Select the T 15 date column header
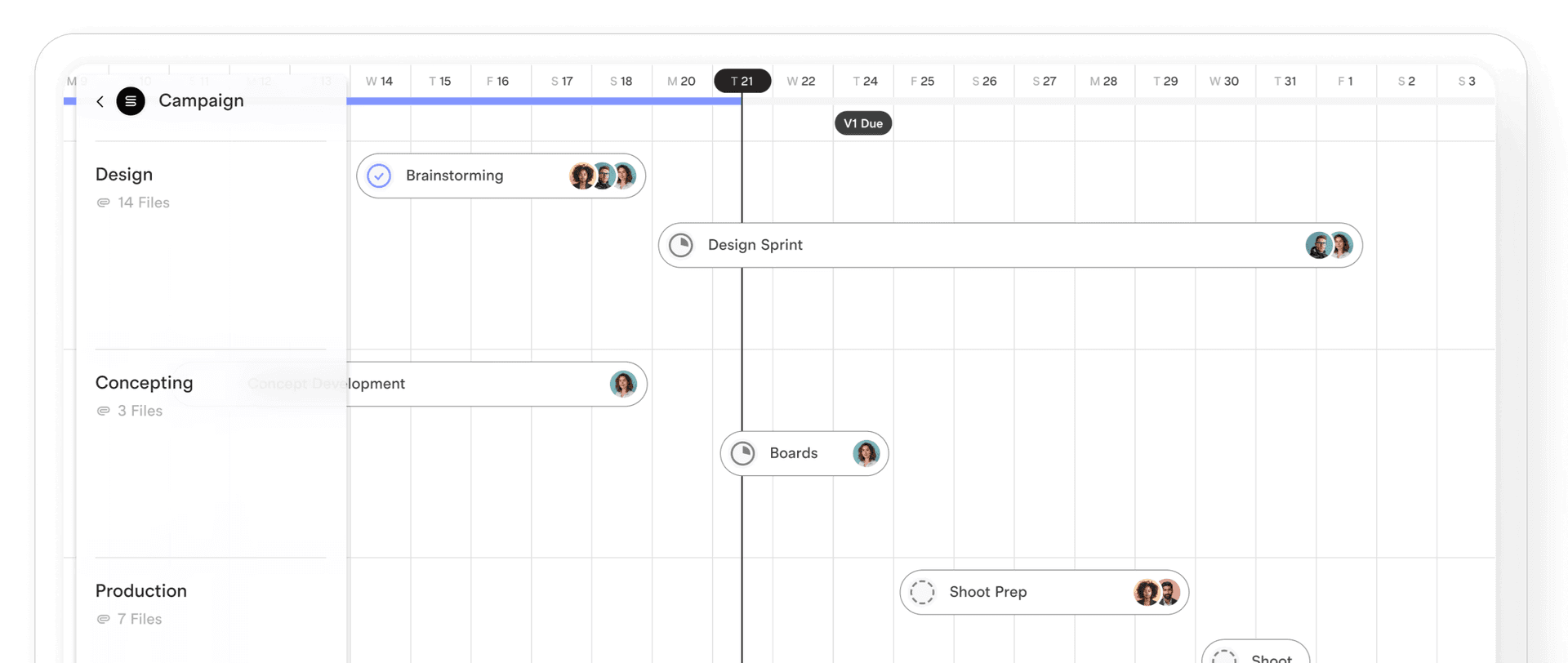 440,81
